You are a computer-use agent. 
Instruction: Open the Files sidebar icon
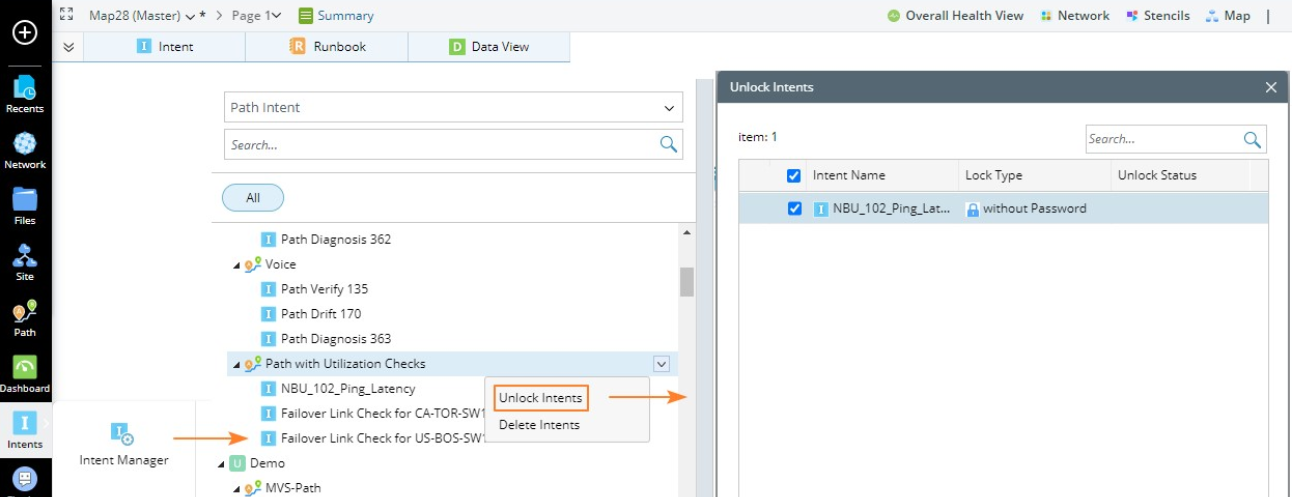[25, 205]
